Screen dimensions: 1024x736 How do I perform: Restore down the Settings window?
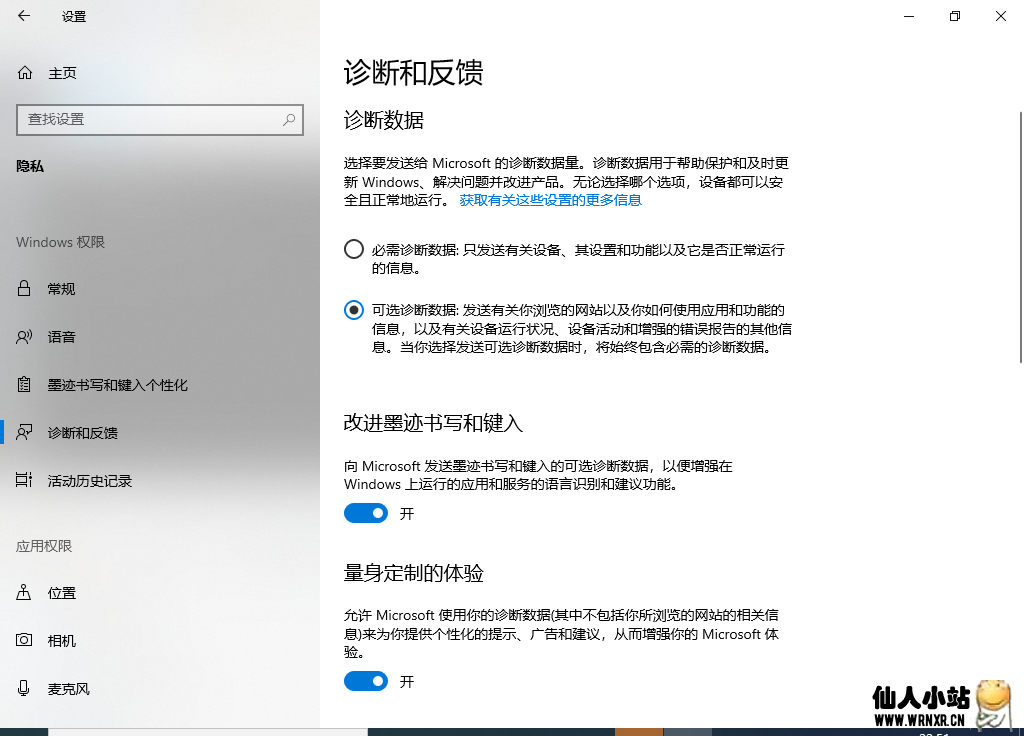click(x=955, y=16)
